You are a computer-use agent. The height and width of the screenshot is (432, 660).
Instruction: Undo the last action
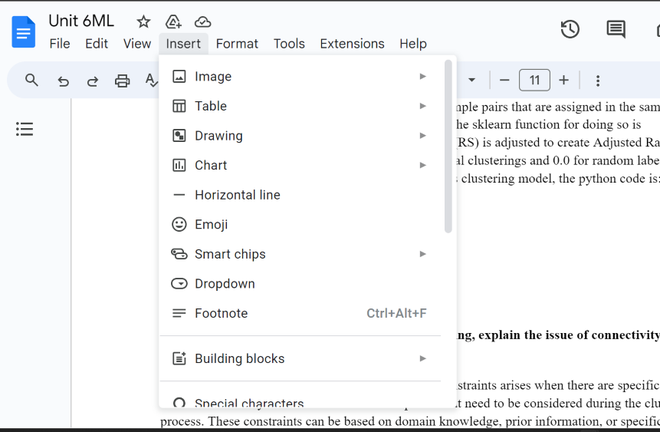[63, 81]
